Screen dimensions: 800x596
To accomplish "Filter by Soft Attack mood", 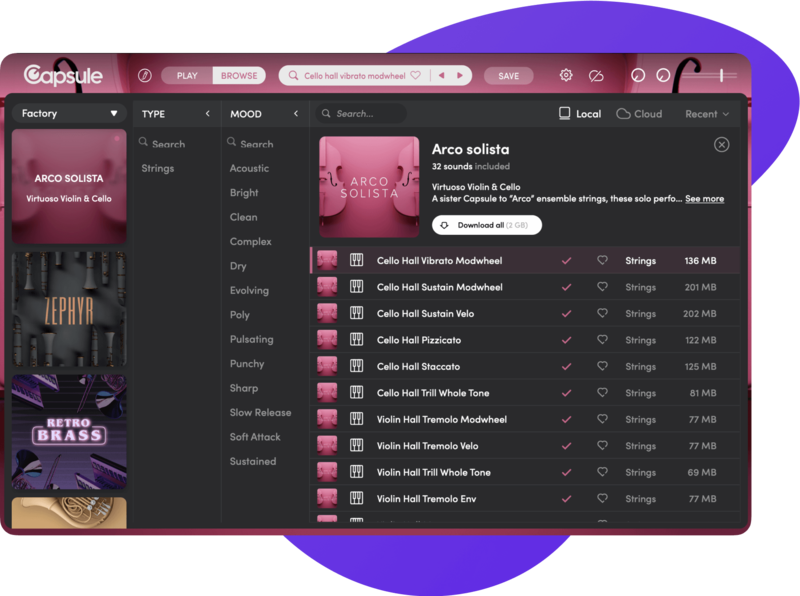I will click(255, 437).
